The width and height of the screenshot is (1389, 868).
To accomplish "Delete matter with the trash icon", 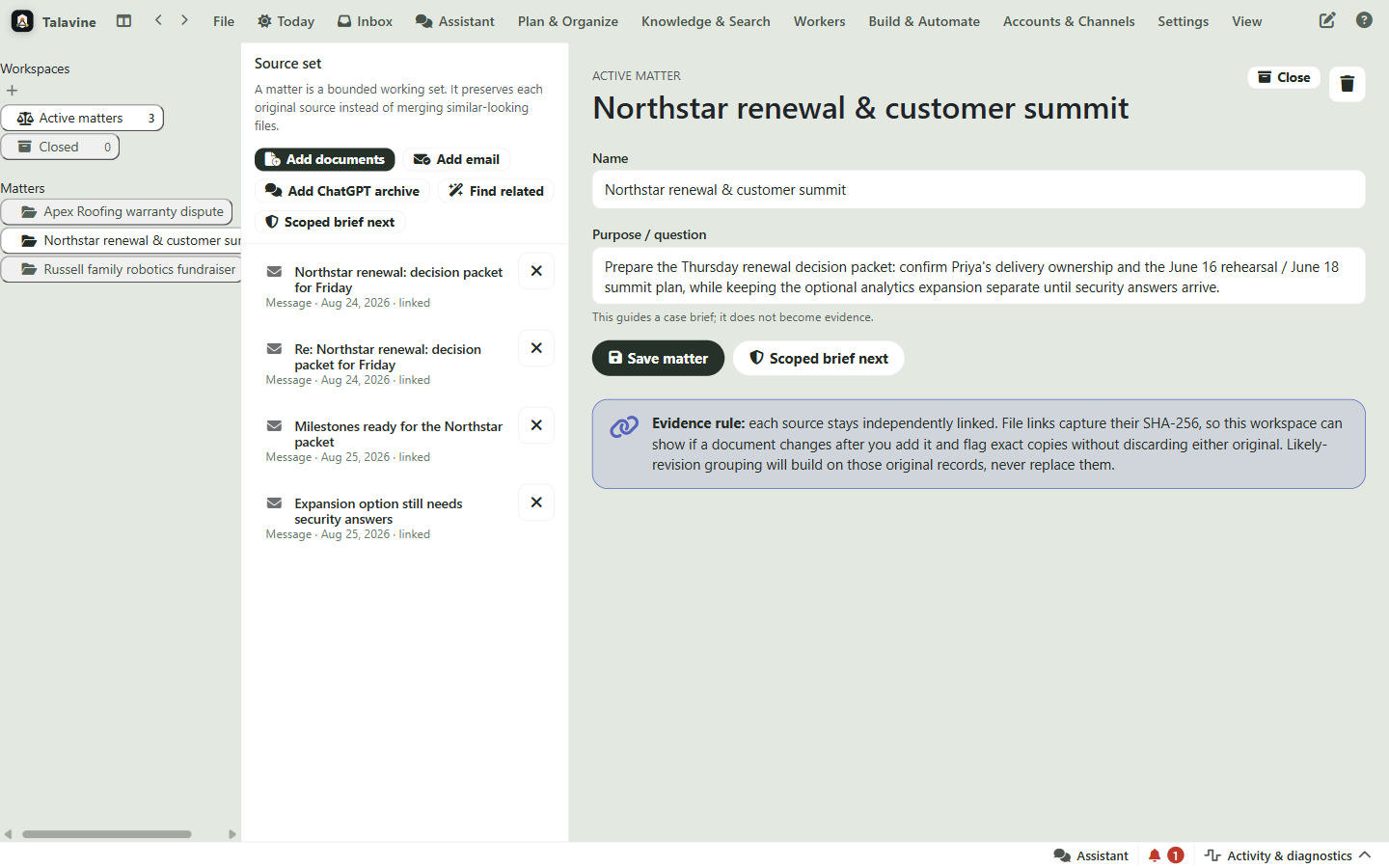I will click(1348, 84).
